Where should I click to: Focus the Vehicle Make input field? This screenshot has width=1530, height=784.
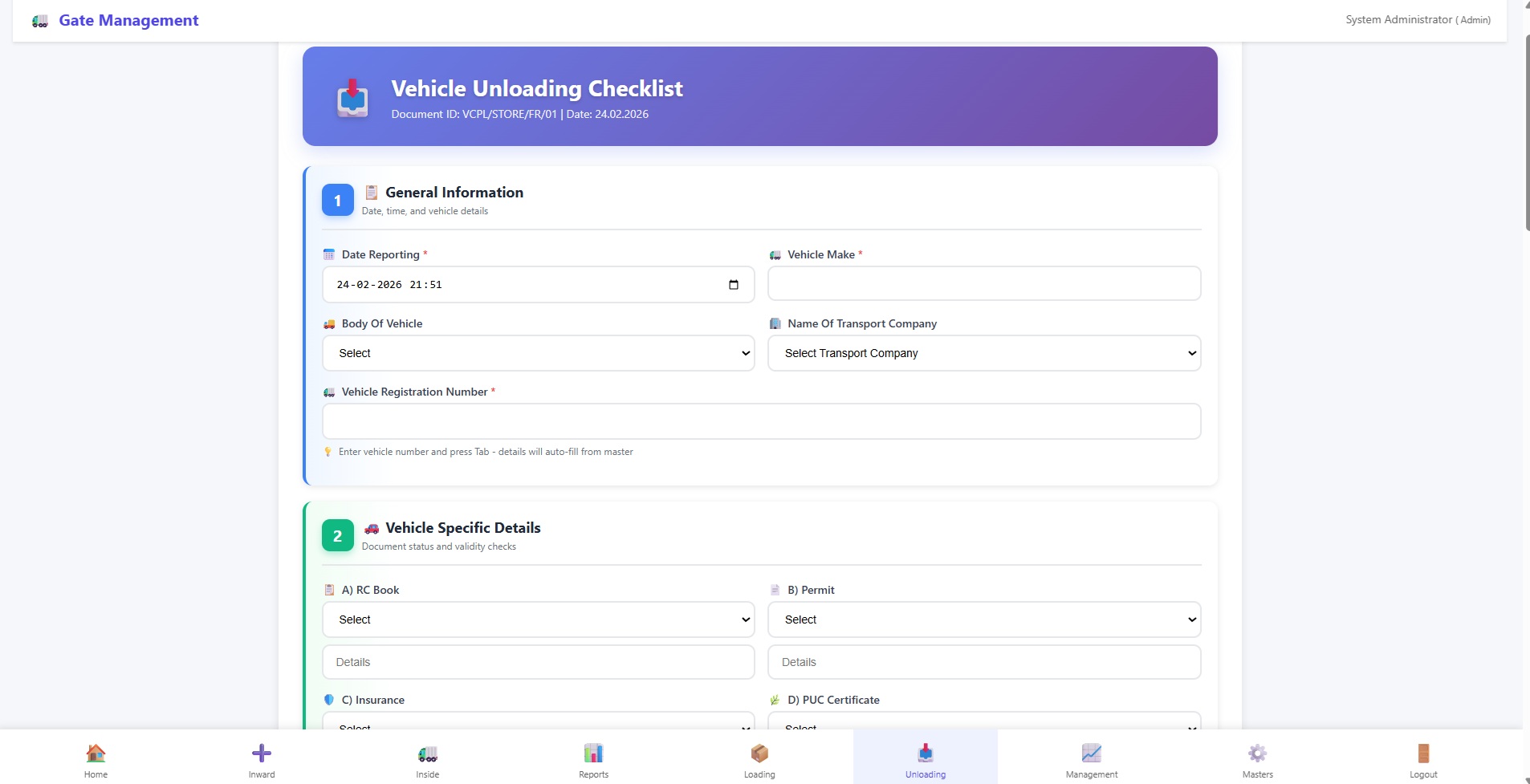click(984, 284)
